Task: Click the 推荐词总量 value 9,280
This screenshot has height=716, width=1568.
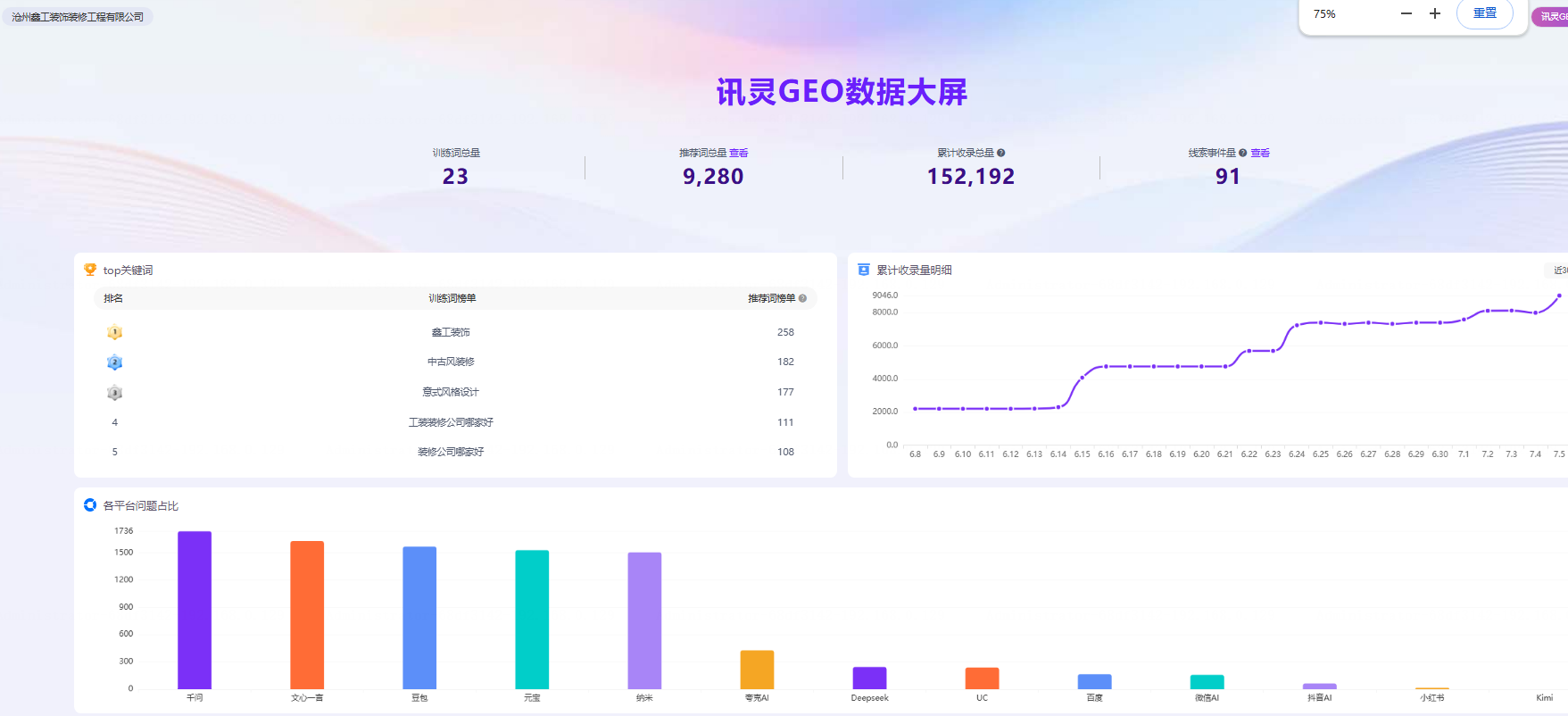Action: point(713,177)
